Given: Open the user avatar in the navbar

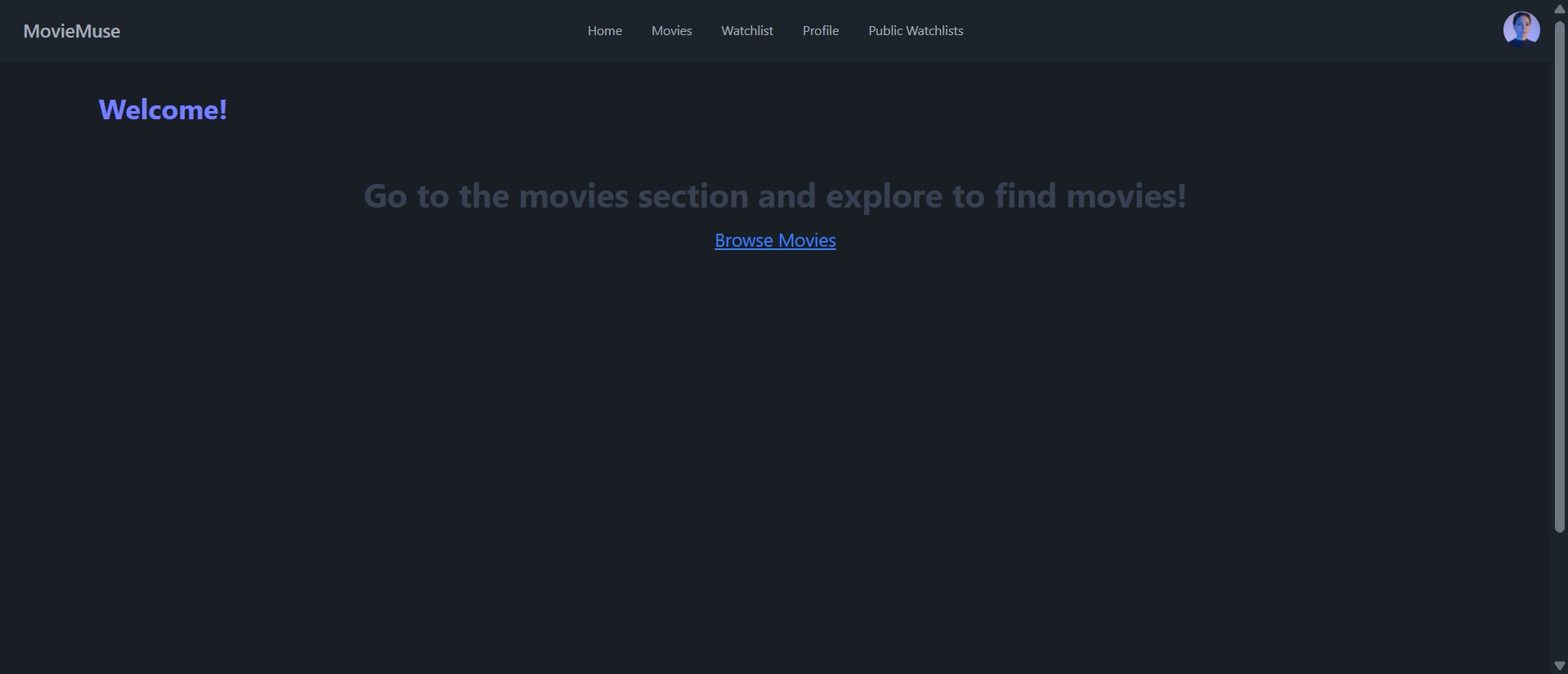Looking at the screenshot, I should click(1521, 30).
